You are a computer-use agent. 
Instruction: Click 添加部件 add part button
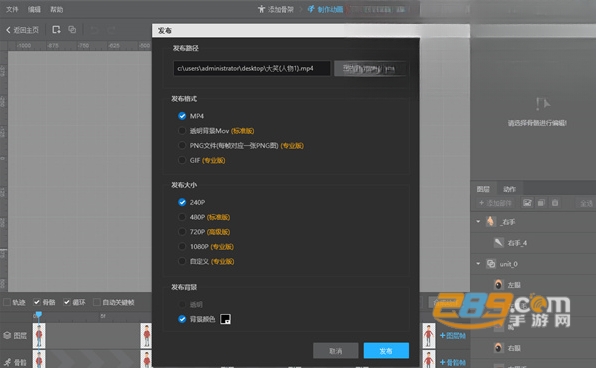[495, 203]
